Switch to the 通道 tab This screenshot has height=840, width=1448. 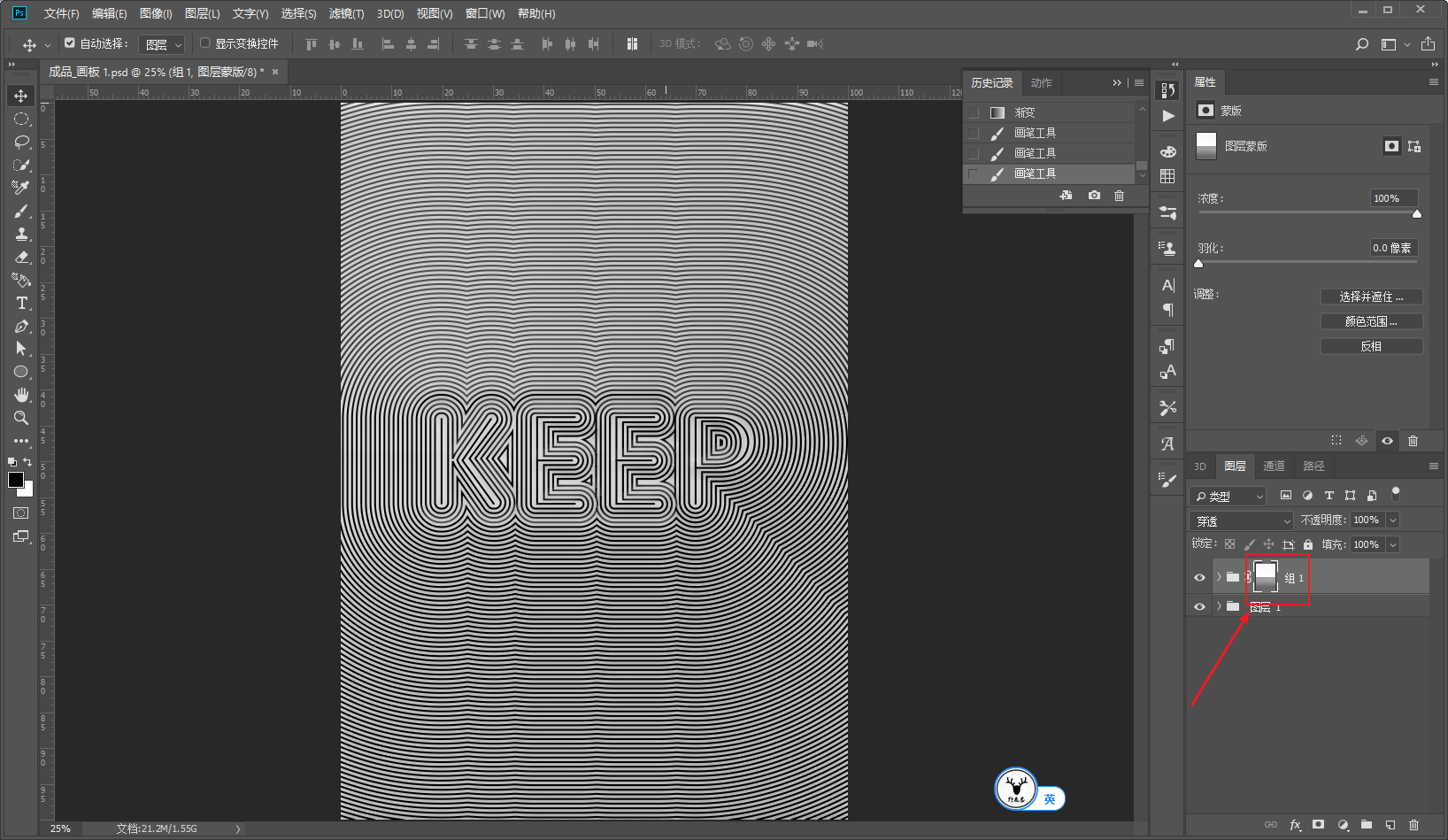click(1274, 466)
